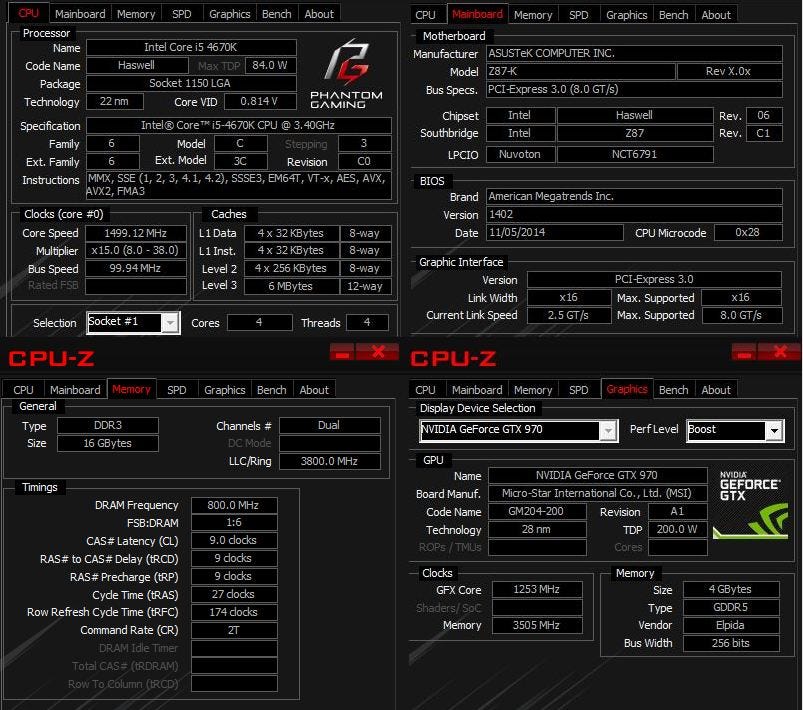The image size is (803, 710).
Task: Click the Phantom Gaming logo
Action: (346, 74)
